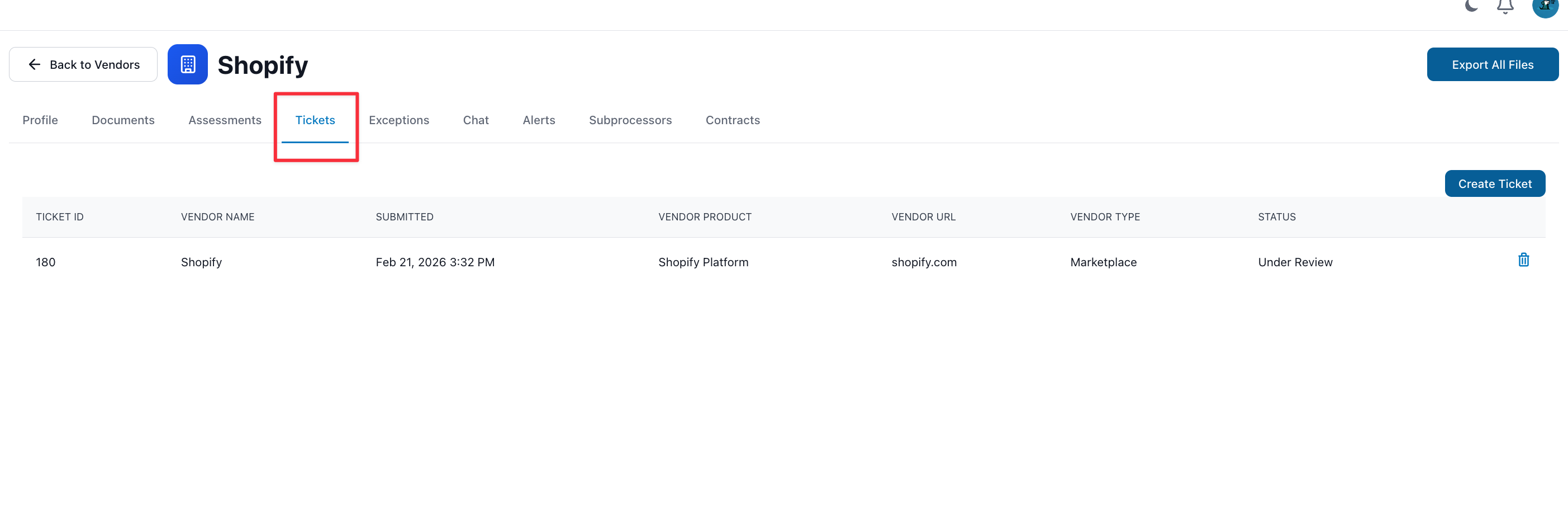1568x509 pixels.
Task: Open the Documents tab
Action: (x=123, y=120)
